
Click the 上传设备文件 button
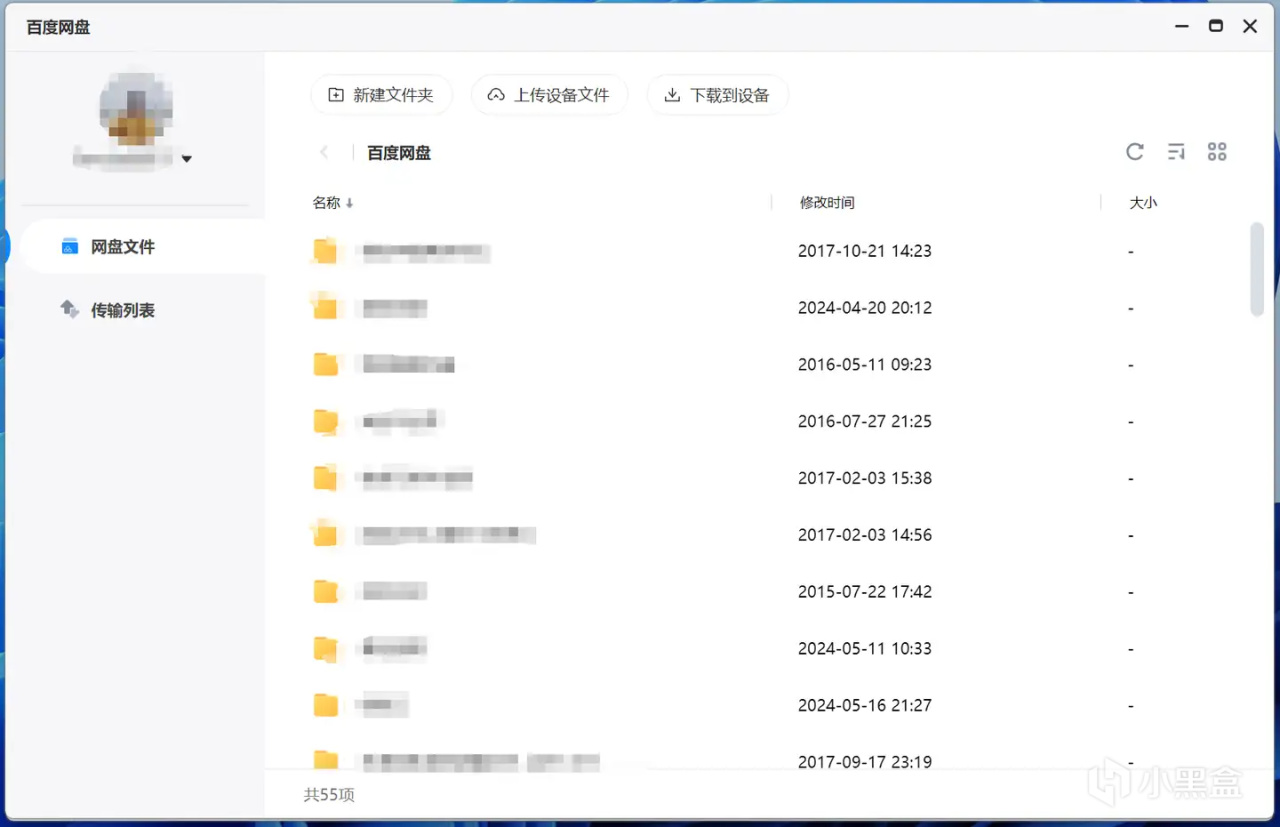click(549, 95)
